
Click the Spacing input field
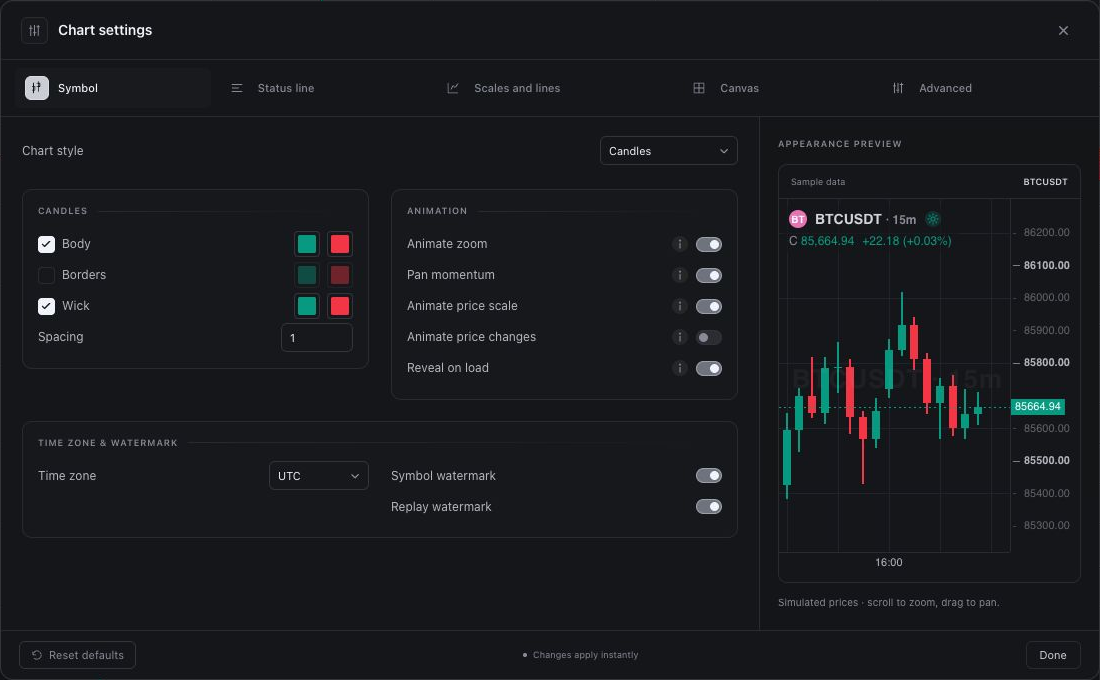tap(316, 338)
